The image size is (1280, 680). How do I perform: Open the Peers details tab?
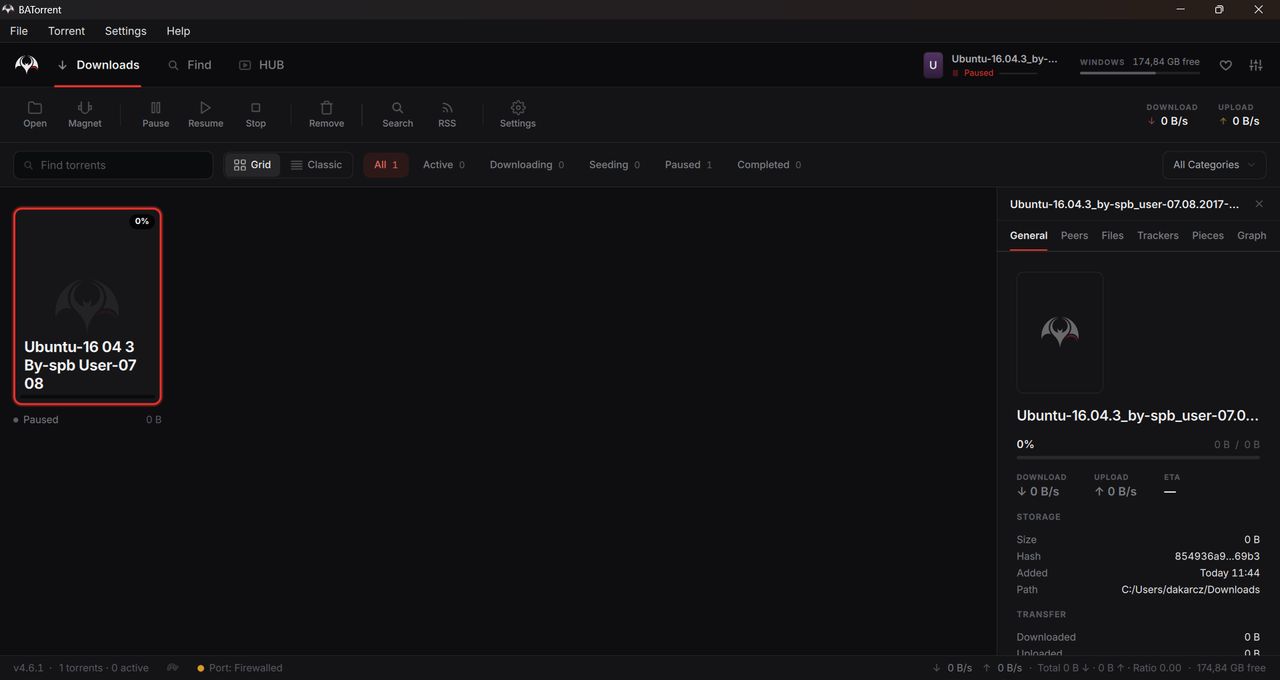pos(1074,236)
